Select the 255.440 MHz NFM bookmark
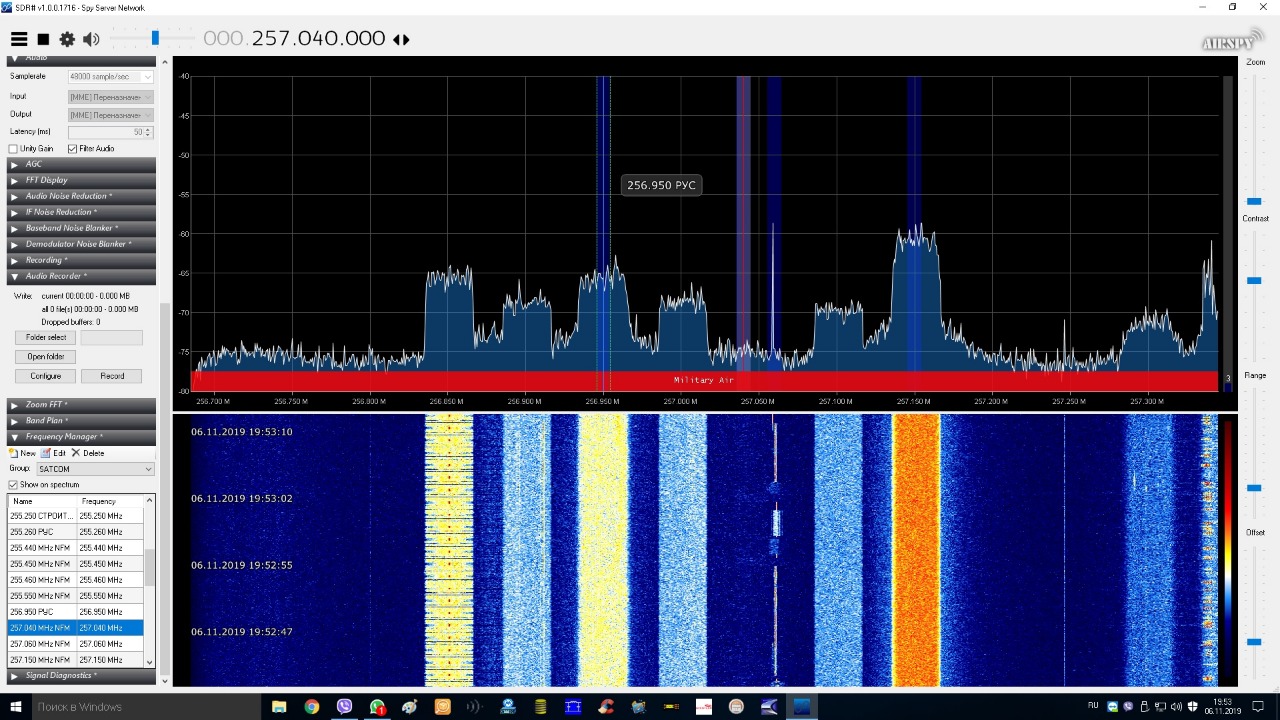1280x720 pixels. point(76,548)
